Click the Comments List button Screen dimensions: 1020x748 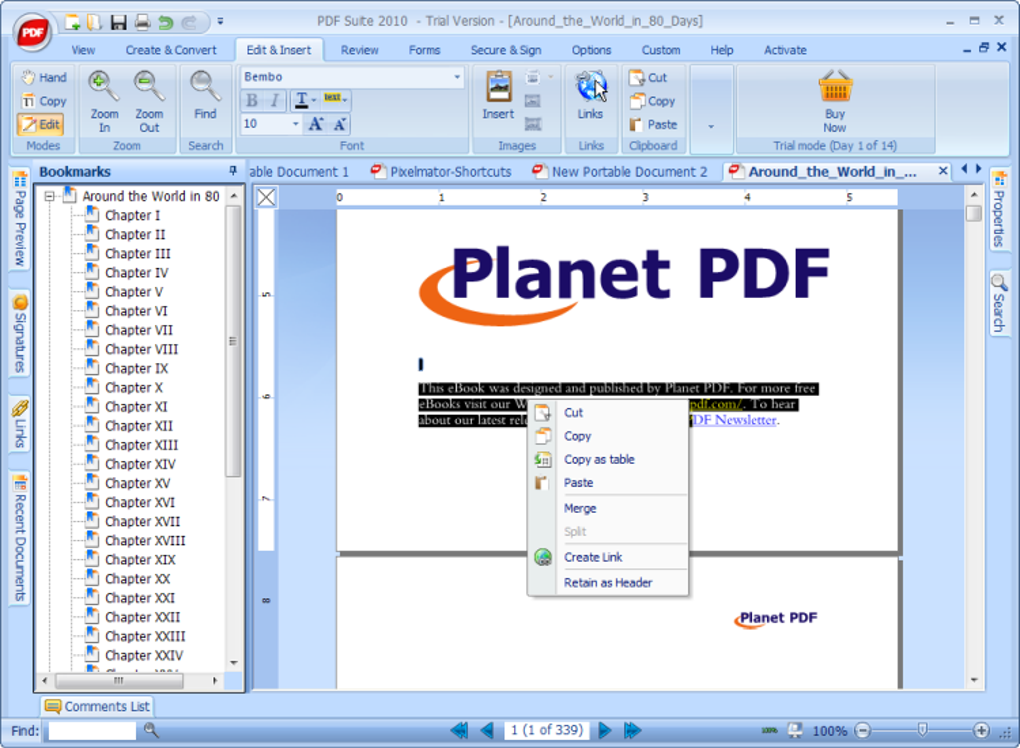98,706
